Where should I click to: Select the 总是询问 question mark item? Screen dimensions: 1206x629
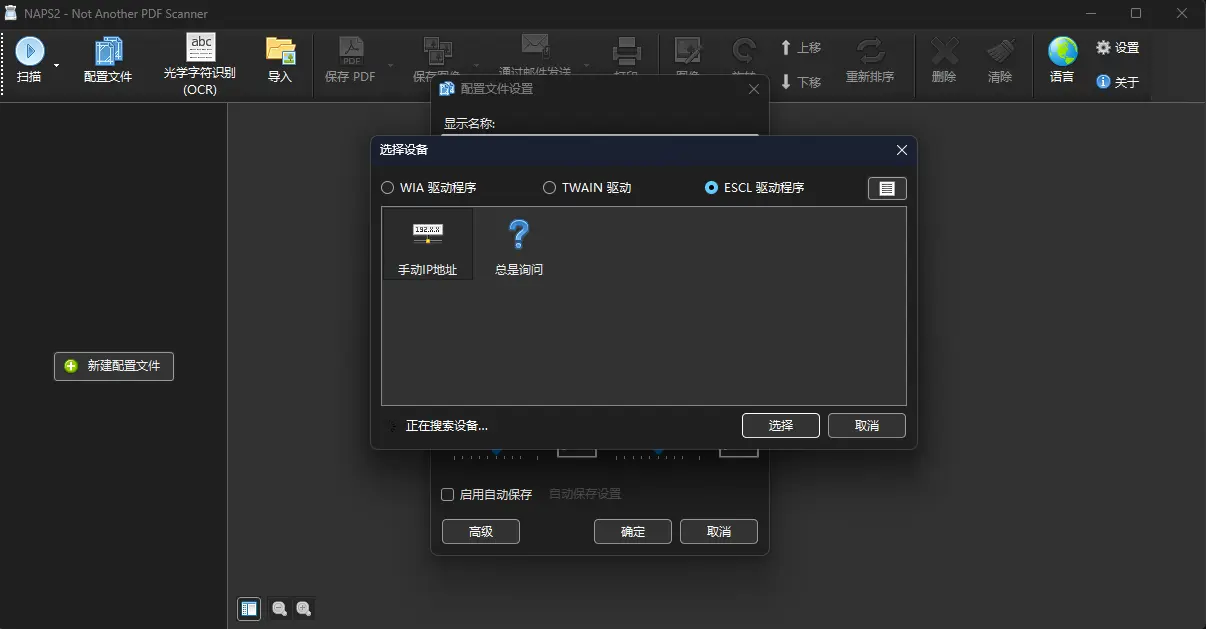point(519,248)
